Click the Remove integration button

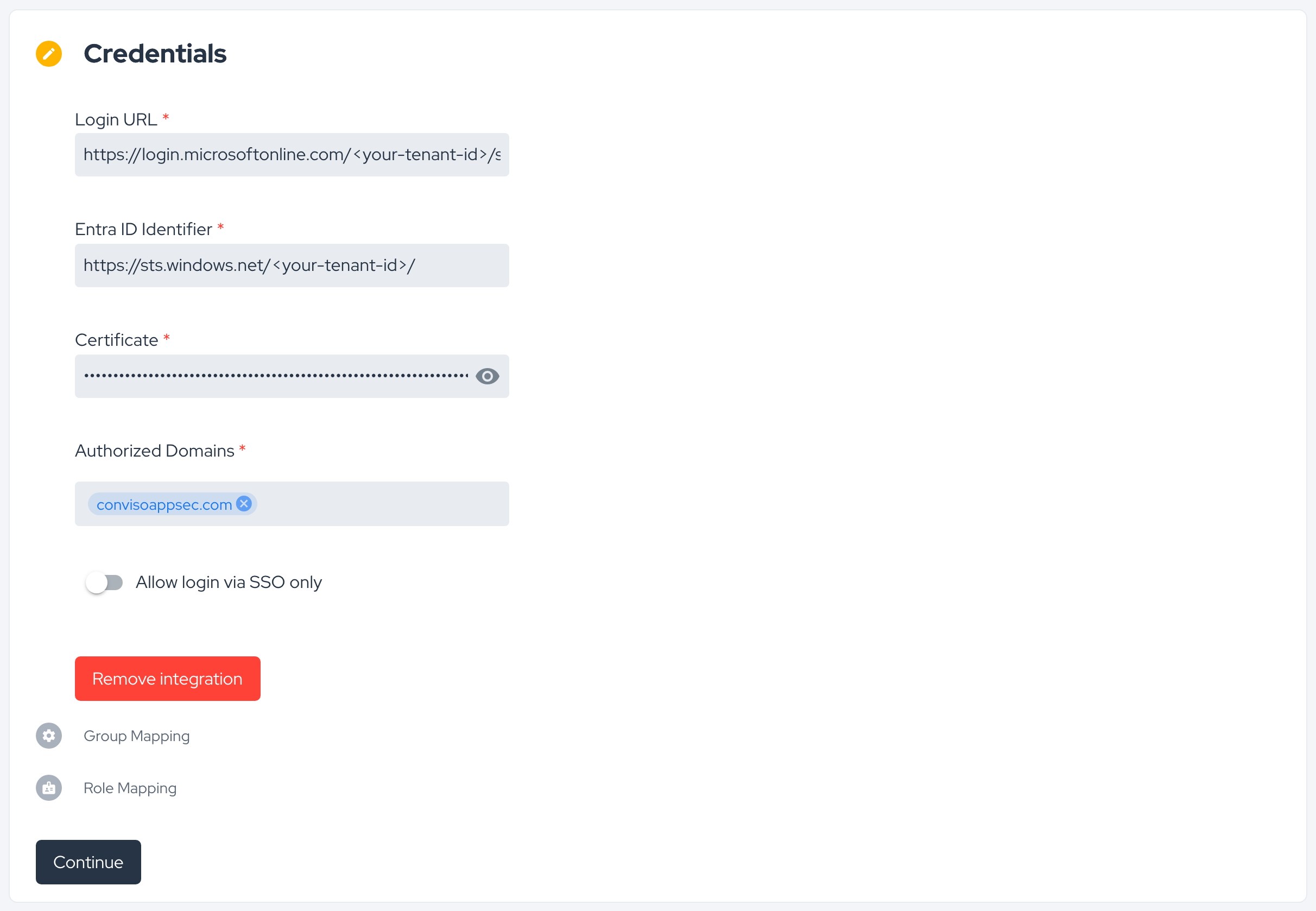(x=167, y=679)
